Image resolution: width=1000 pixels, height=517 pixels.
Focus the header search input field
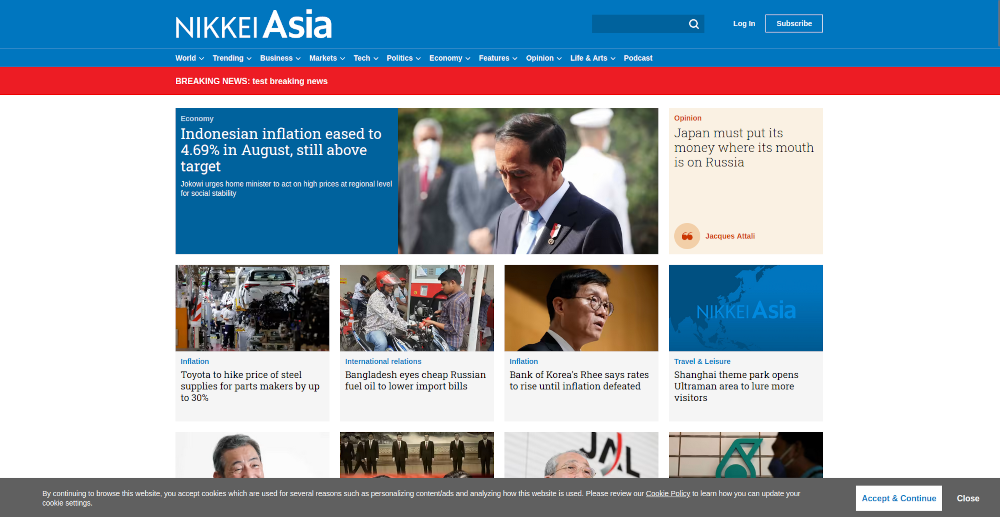point(640,24)
